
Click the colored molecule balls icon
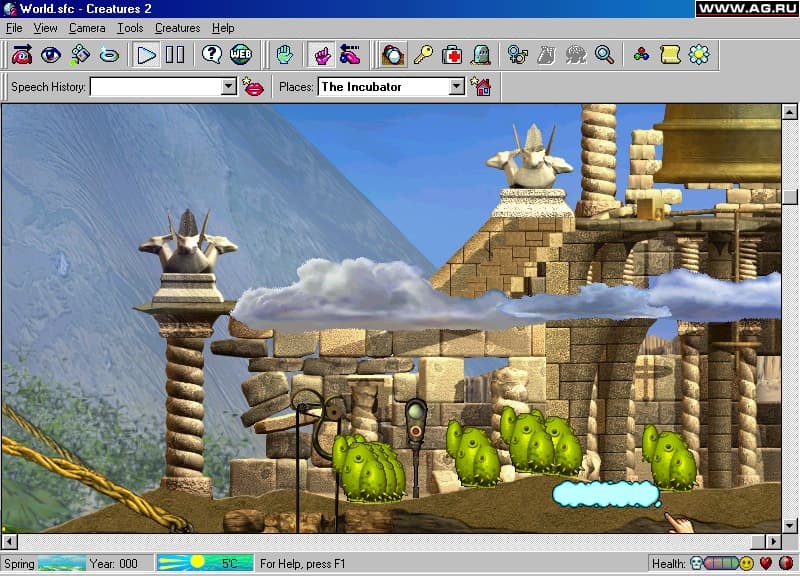click(641, 55)
